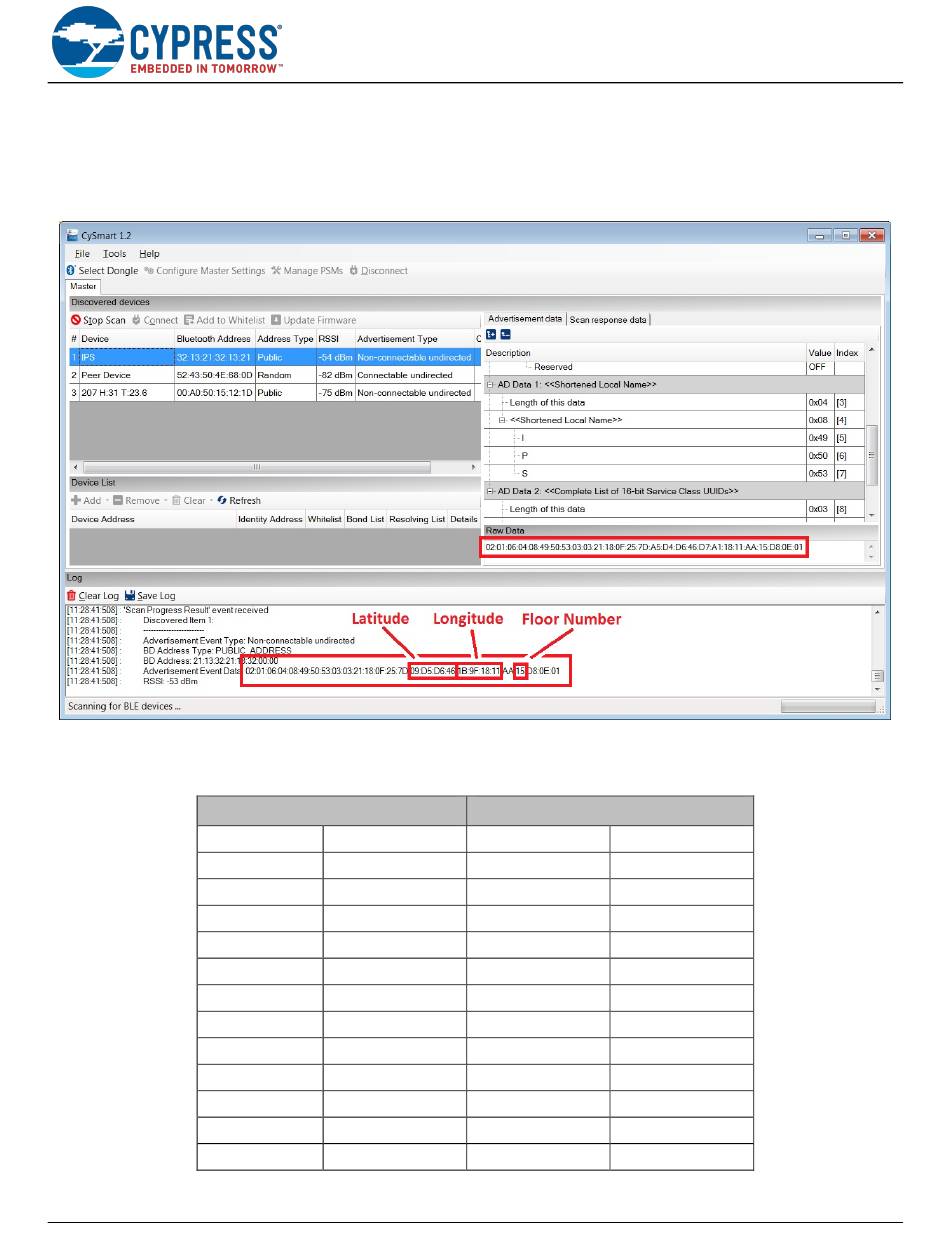This screenshot has width=950, height=1254.
Task: Click the Manage PSMs label
Action: [312, 271]
